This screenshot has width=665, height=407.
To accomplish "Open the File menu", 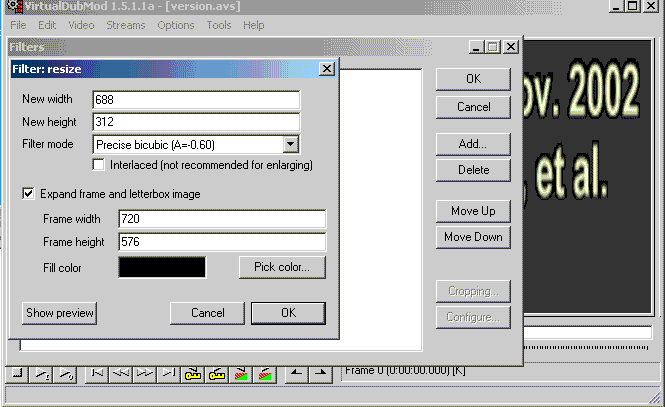I will click(x=18, y=25).
